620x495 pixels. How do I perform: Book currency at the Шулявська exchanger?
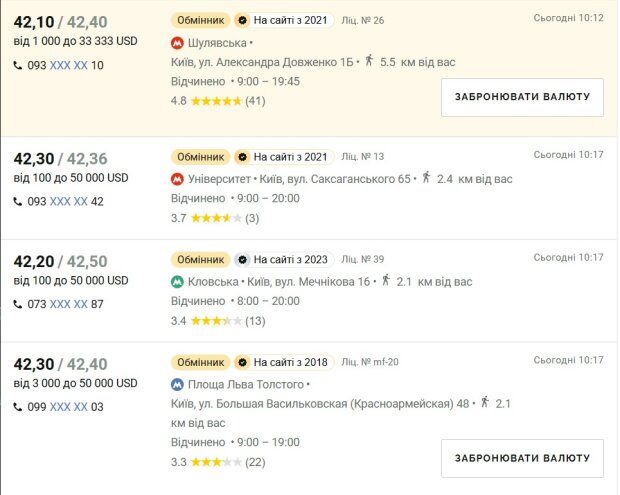[522, 97]
